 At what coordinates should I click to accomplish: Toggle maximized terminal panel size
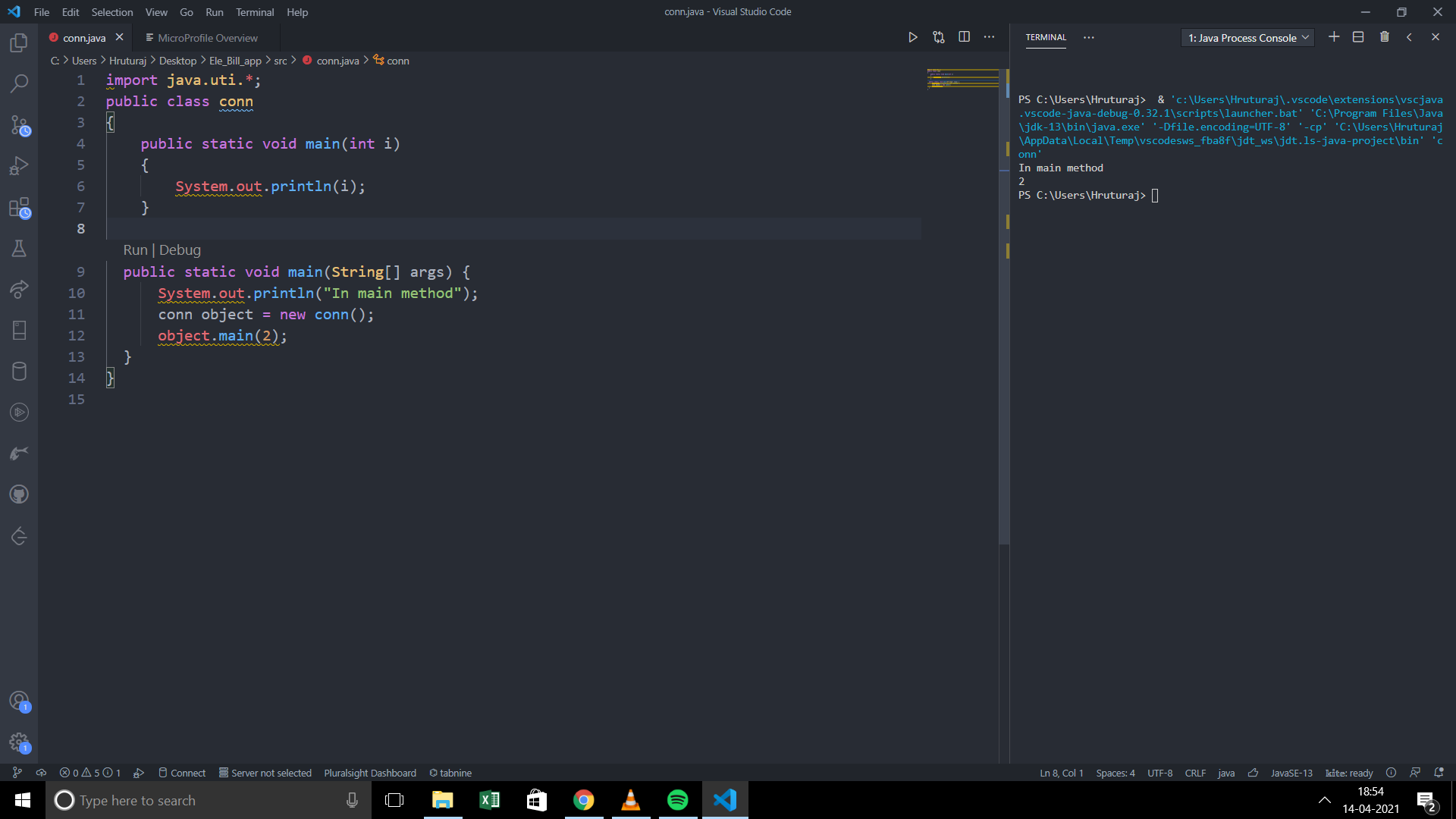1409,37
